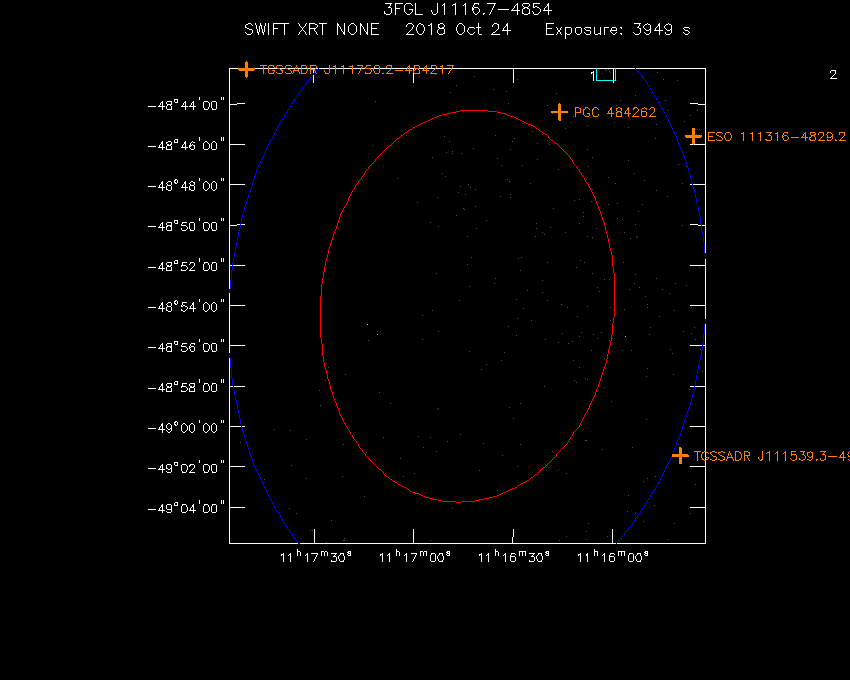Click the orange cross for TGSSADR J111758.2-484217
The width and height of the screenshot is (850, 680).
(x=246, y=69)
